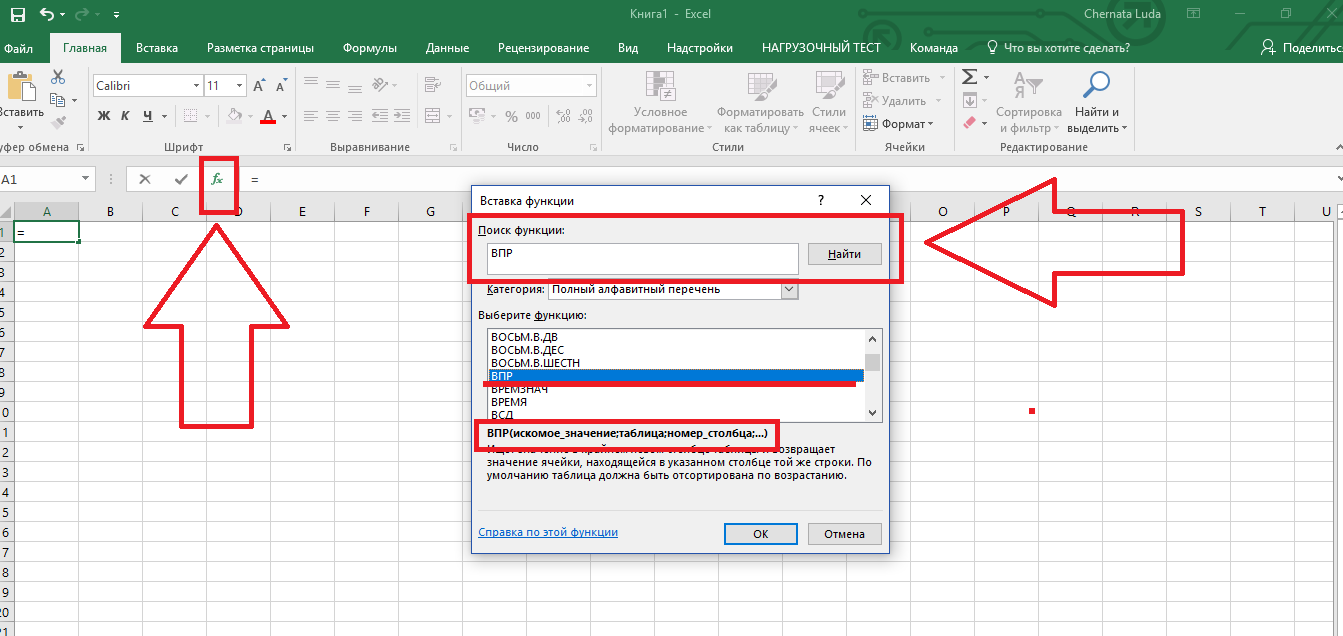
Task: Click the Conditional Formatting icon
Action: point(660,86)
